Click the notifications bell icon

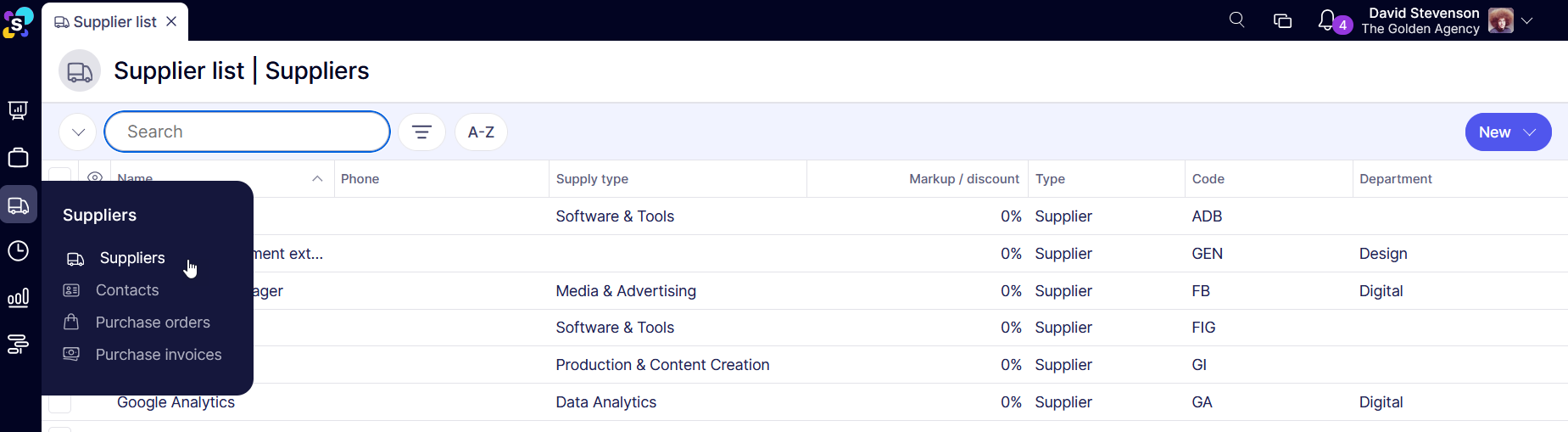pyautogui.click(x=1326, y=20)
